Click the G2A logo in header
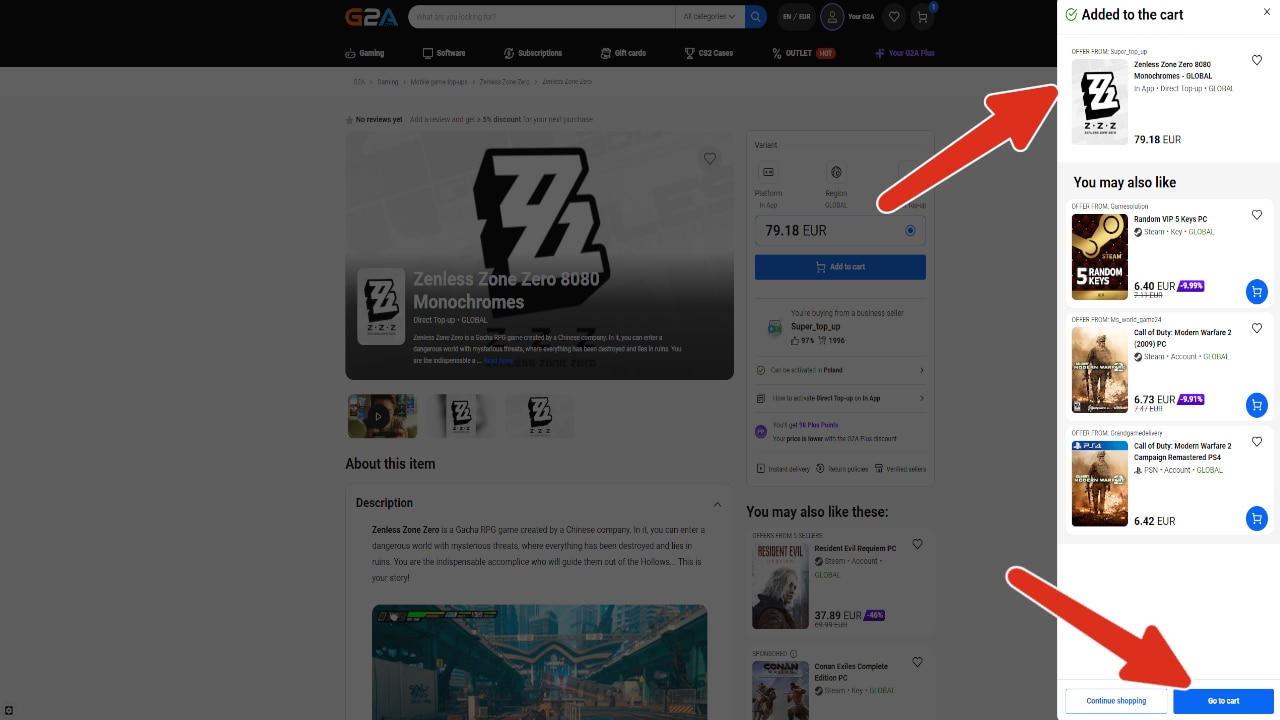The image size is (1280, 720). (371, 17)
